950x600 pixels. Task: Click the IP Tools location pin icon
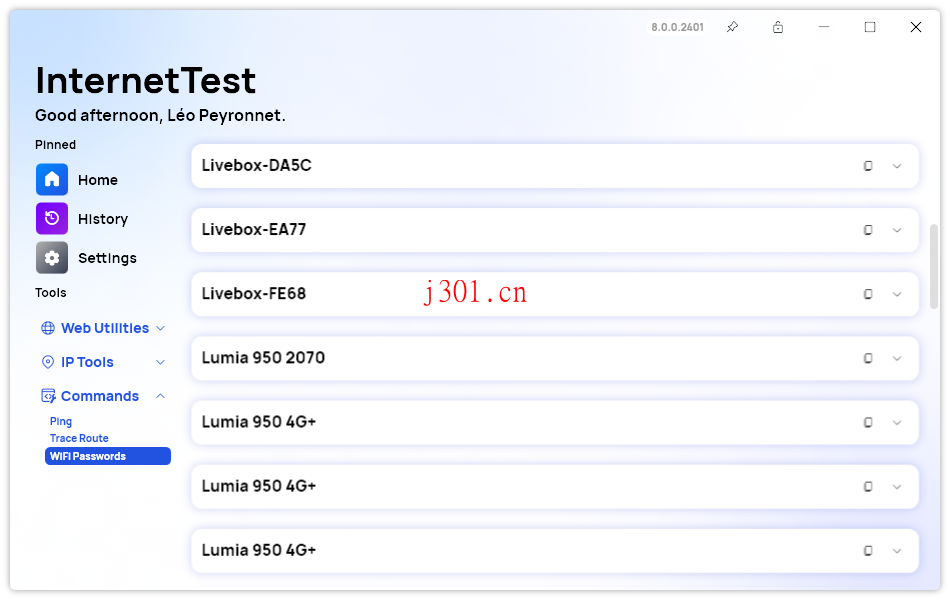[46, 361]
